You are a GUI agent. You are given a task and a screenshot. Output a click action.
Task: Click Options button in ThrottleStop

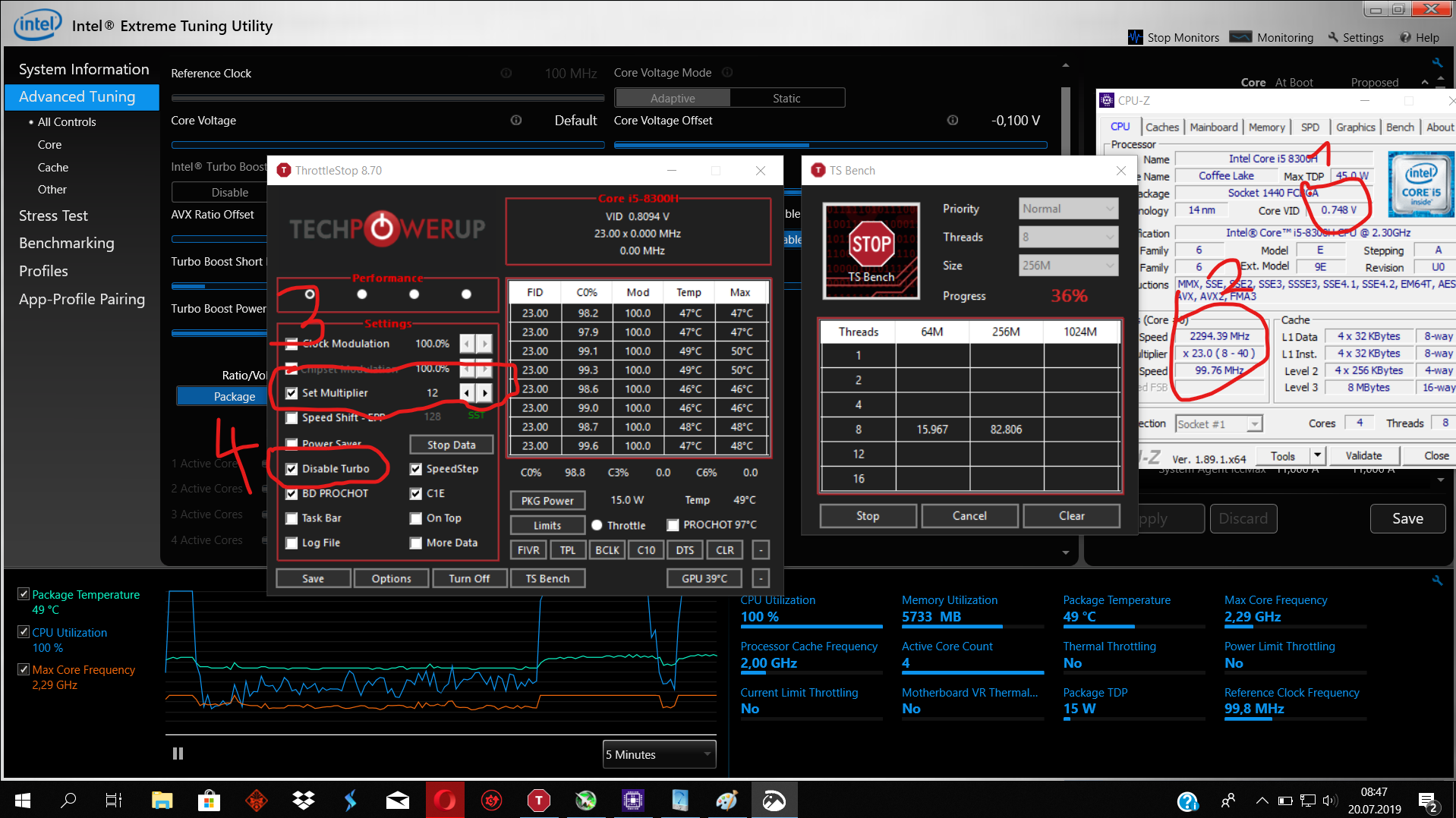(391, 578)
